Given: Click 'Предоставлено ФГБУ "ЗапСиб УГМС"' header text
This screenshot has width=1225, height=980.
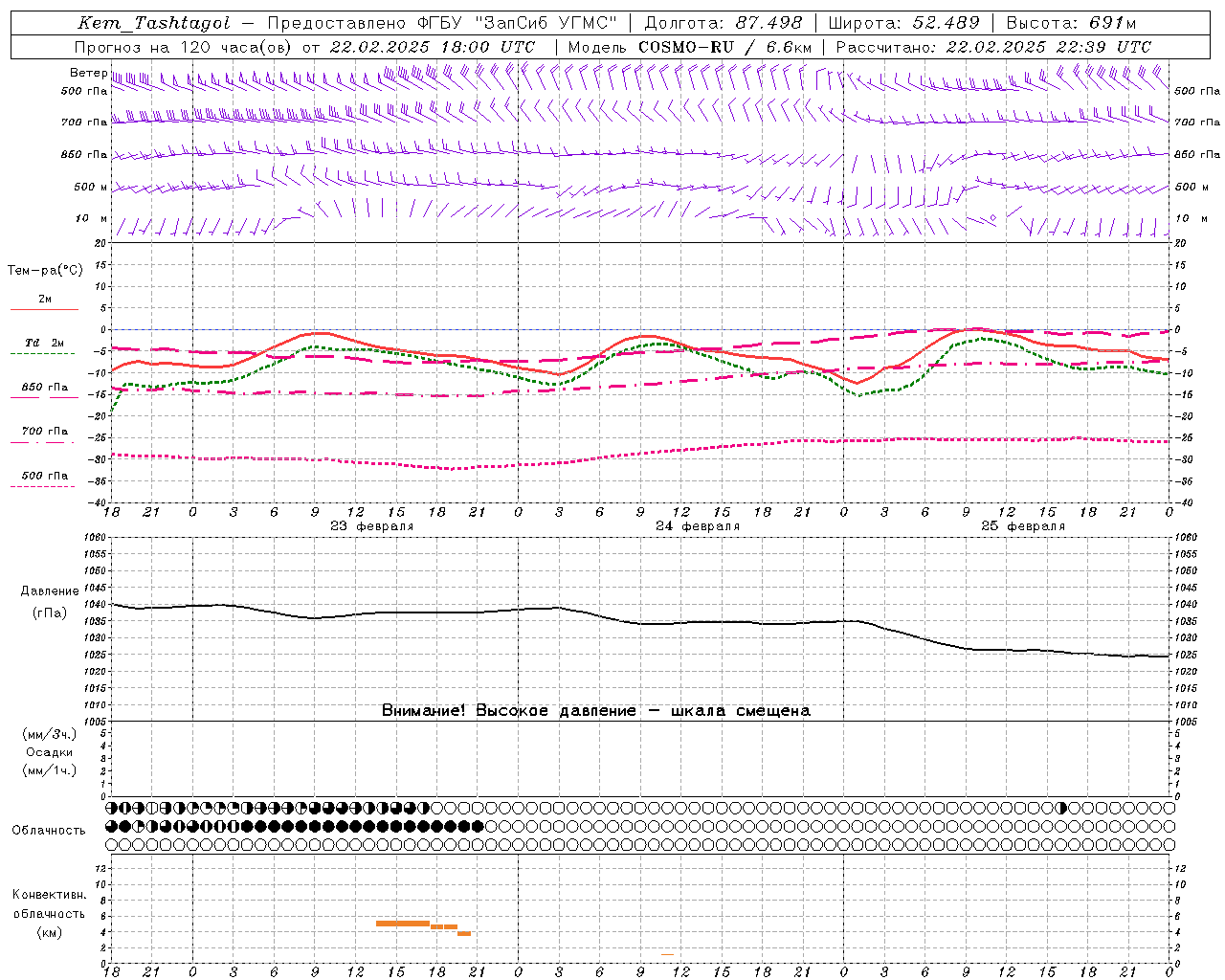Looking at the screenshot, I should (x=442, y=23).
